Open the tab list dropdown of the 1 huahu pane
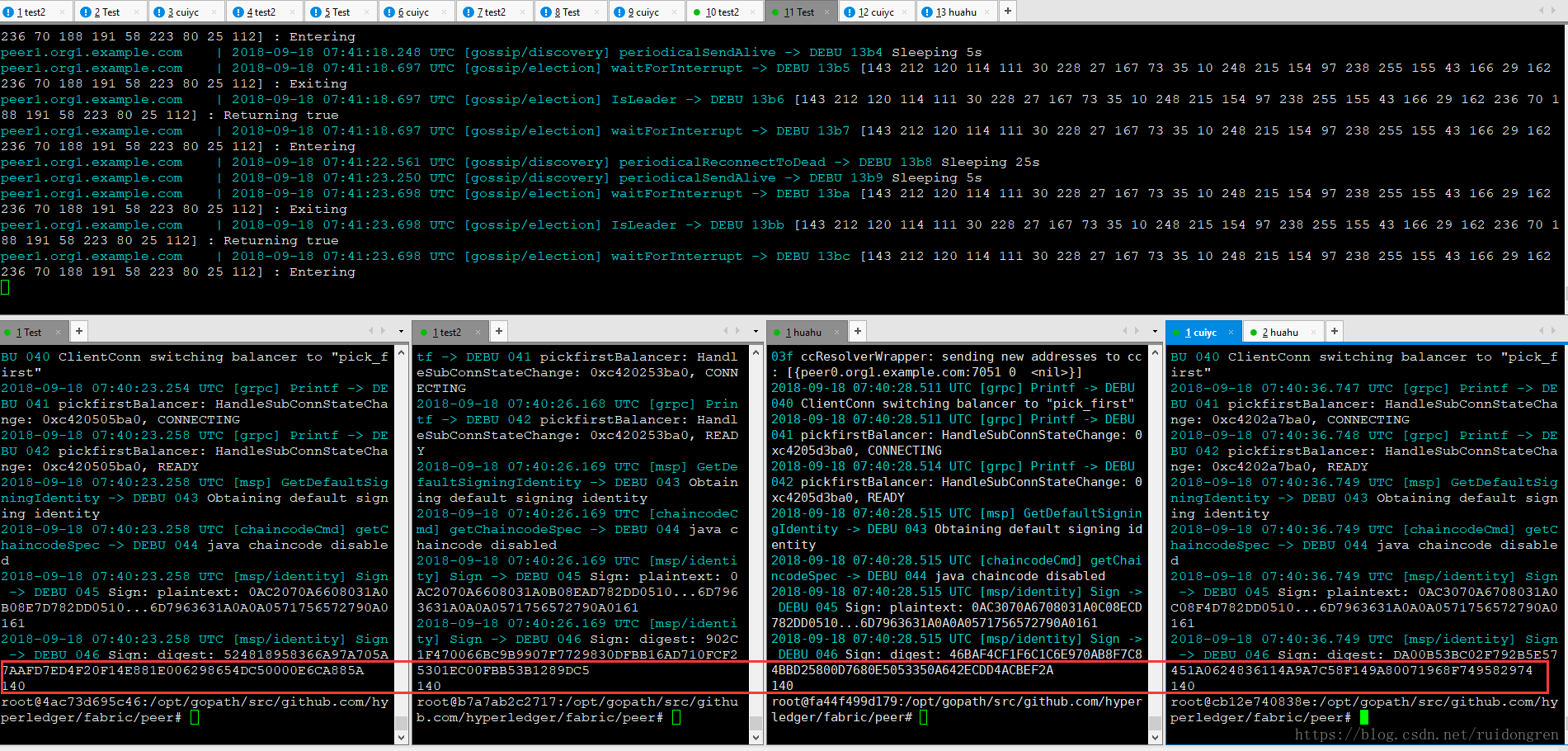The image size is (1568, 751). [1155, 332]
